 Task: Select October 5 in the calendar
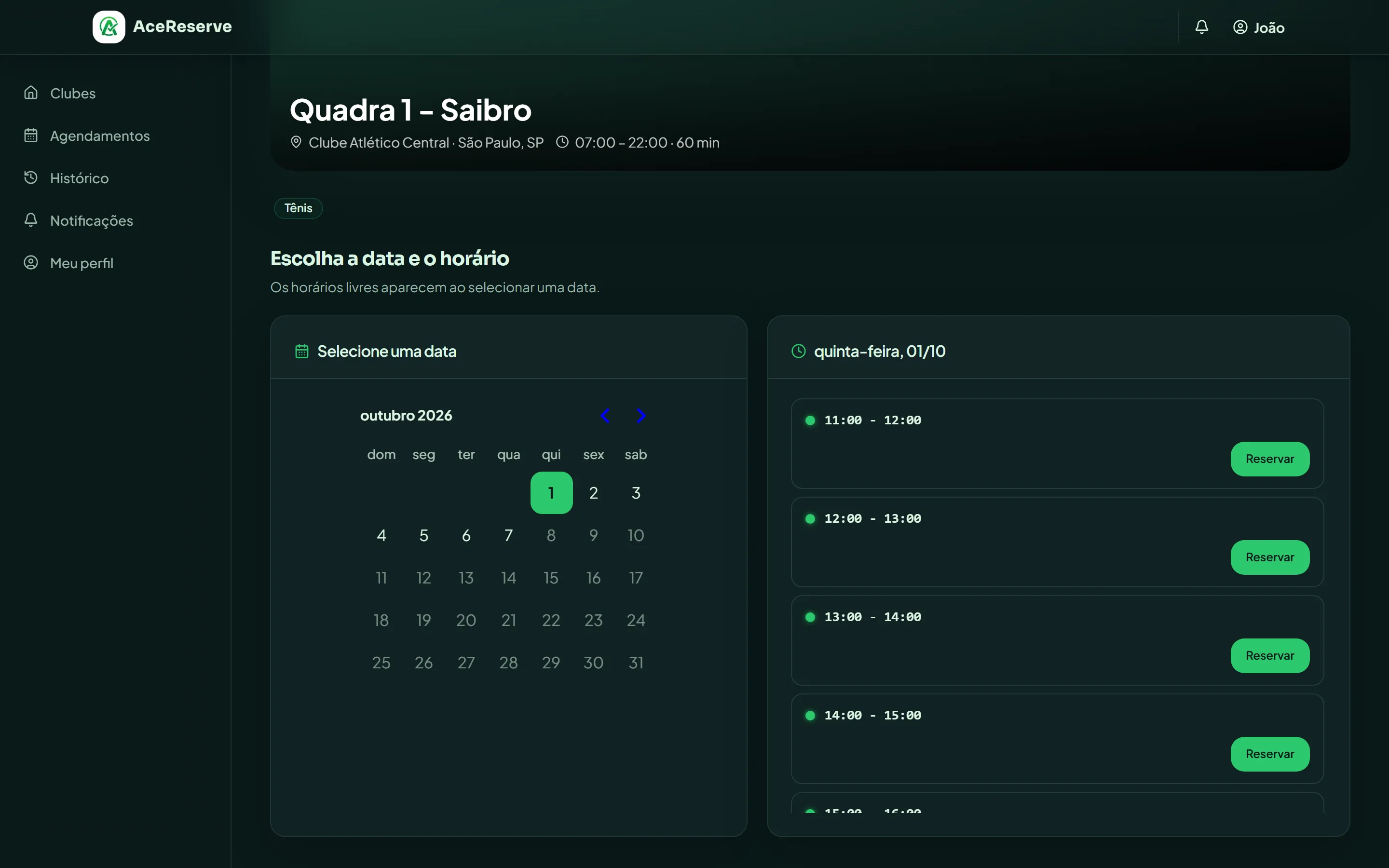click(x=423, y=535)
